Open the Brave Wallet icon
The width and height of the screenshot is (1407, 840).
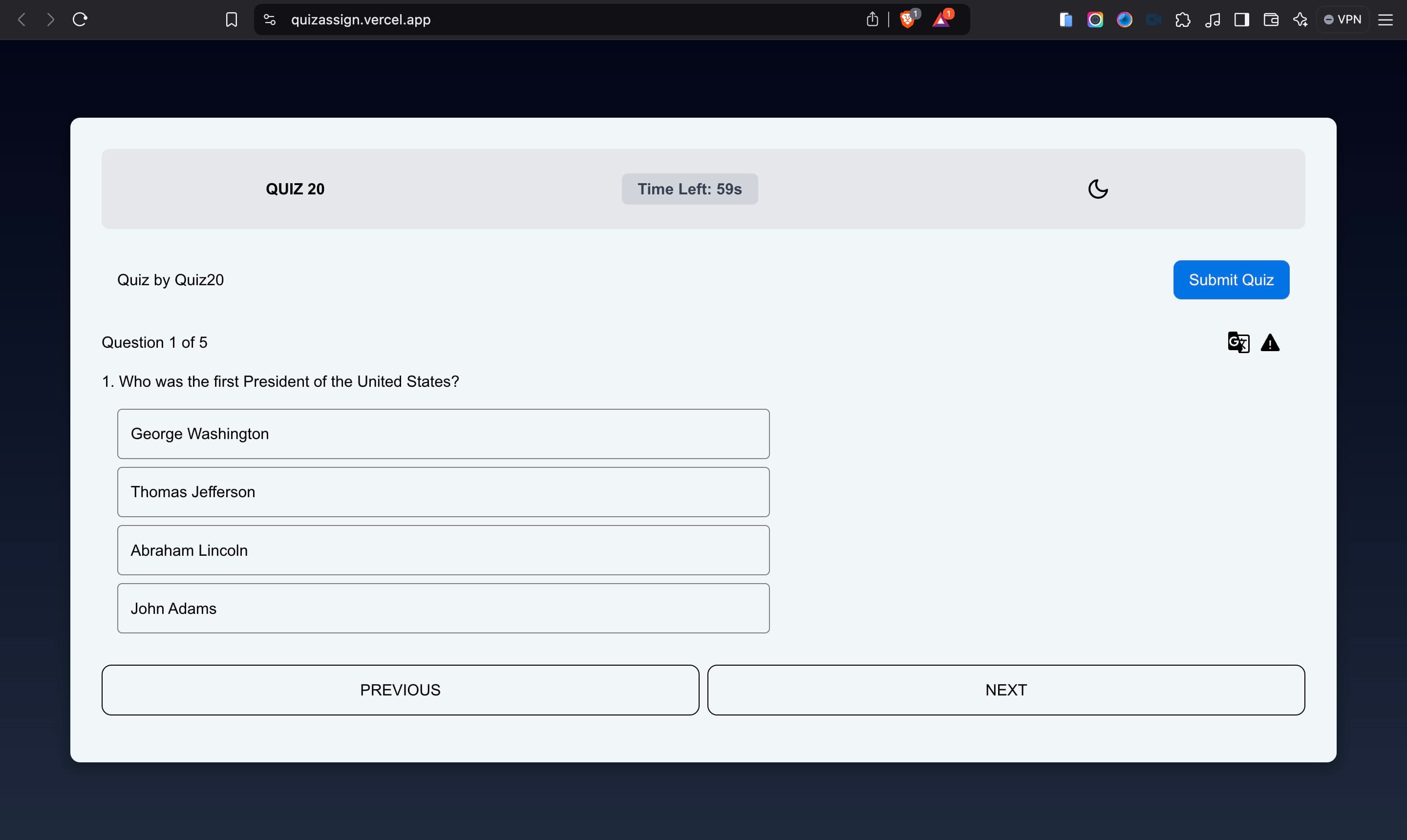tap(1271, 20)
